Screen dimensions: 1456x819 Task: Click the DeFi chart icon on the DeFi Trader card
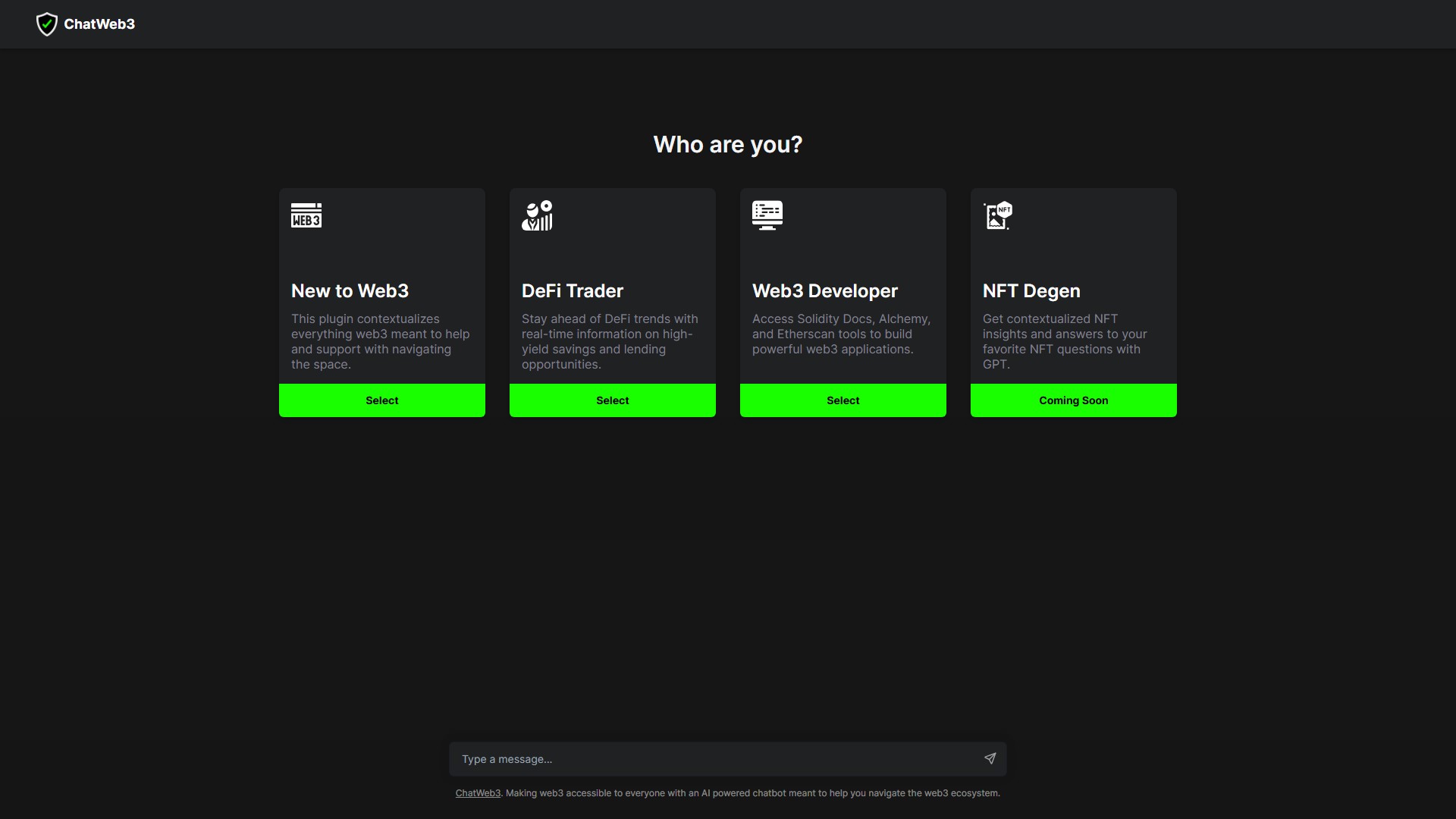point(536,215)
